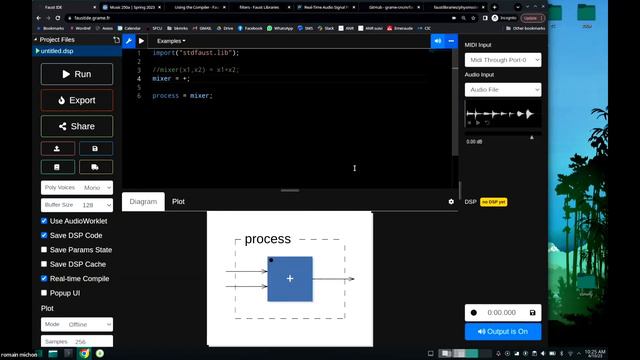
Task: Switch to the Music 250a Spring 2023 browser tab
Action: tap(131, 7)
